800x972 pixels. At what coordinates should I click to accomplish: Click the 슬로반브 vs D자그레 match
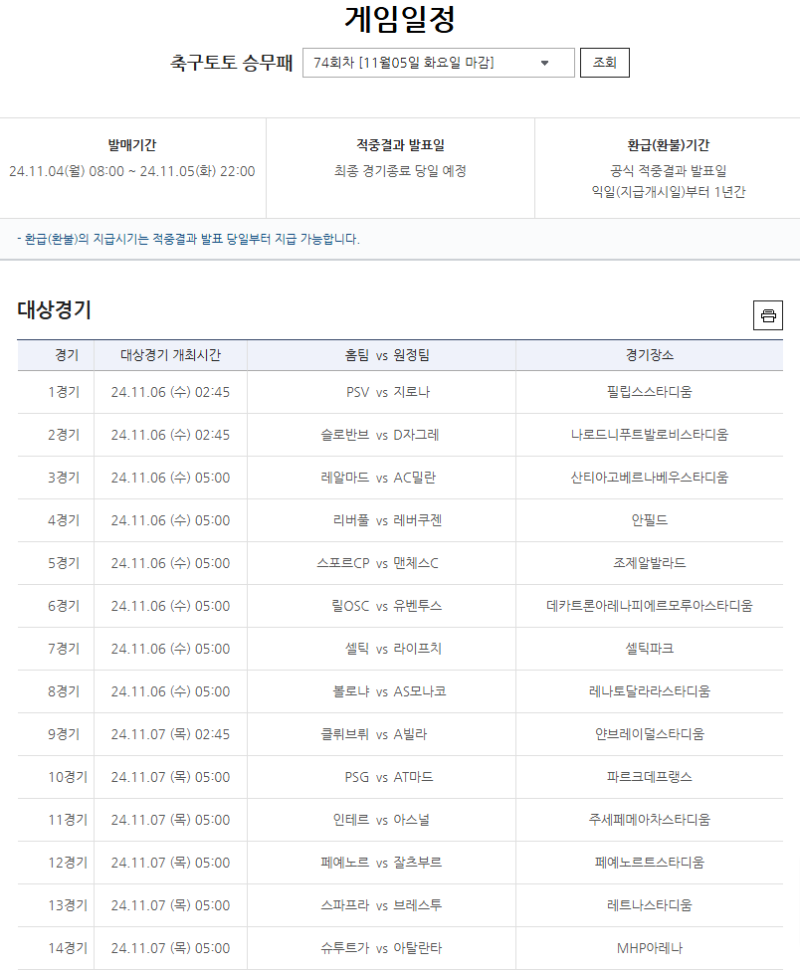[x=379, y=435]
